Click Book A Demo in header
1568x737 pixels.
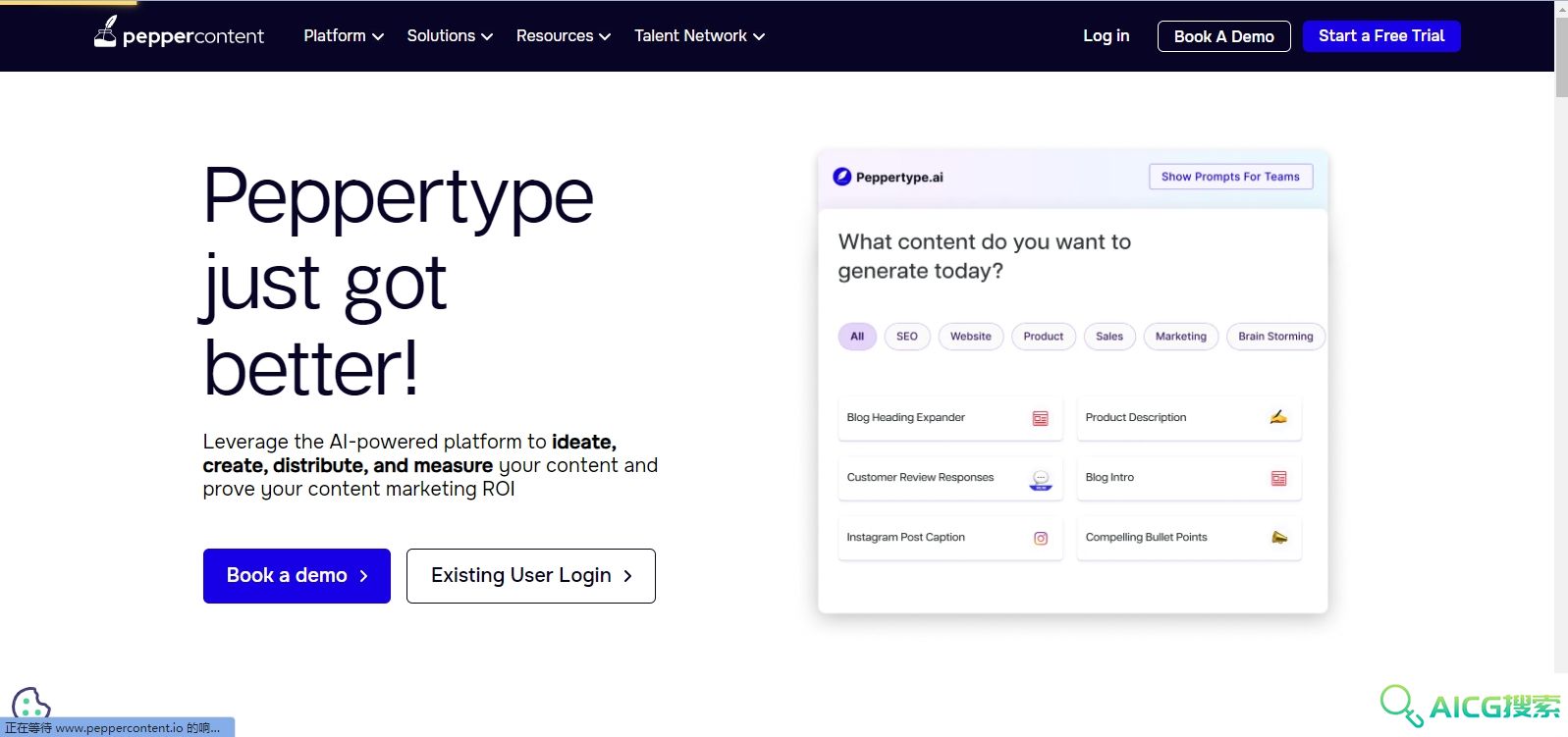1224,36
